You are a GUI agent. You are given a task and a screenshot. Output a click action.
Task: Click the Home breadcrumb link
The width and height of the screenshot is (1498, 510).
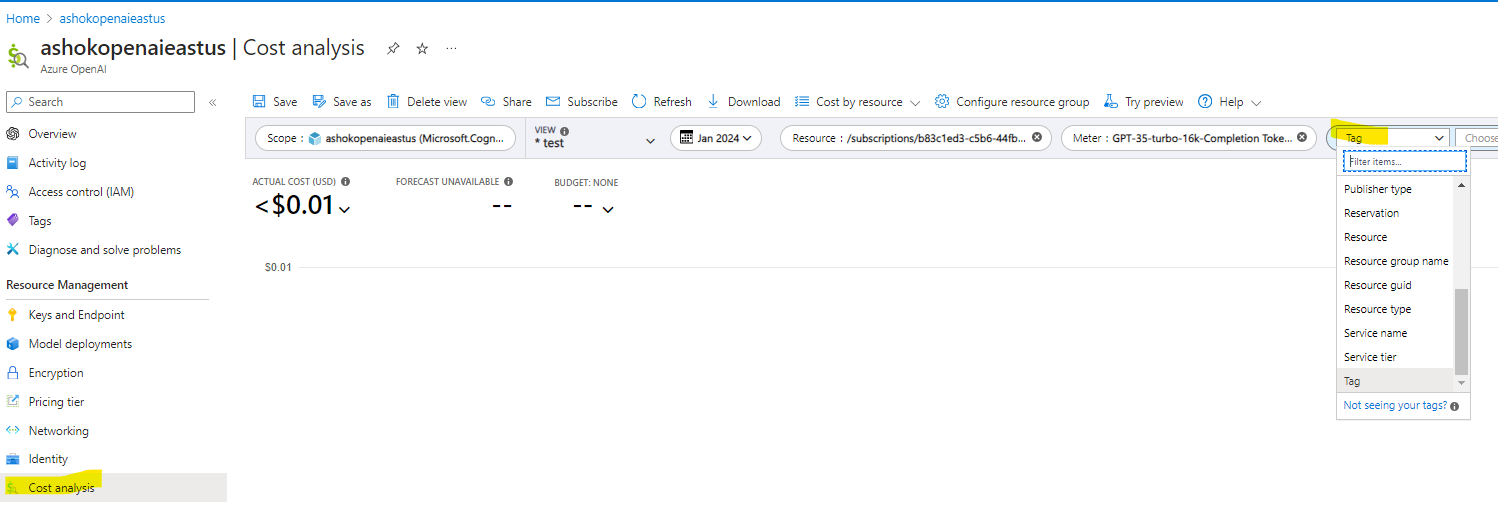click(x=23, y=18)
